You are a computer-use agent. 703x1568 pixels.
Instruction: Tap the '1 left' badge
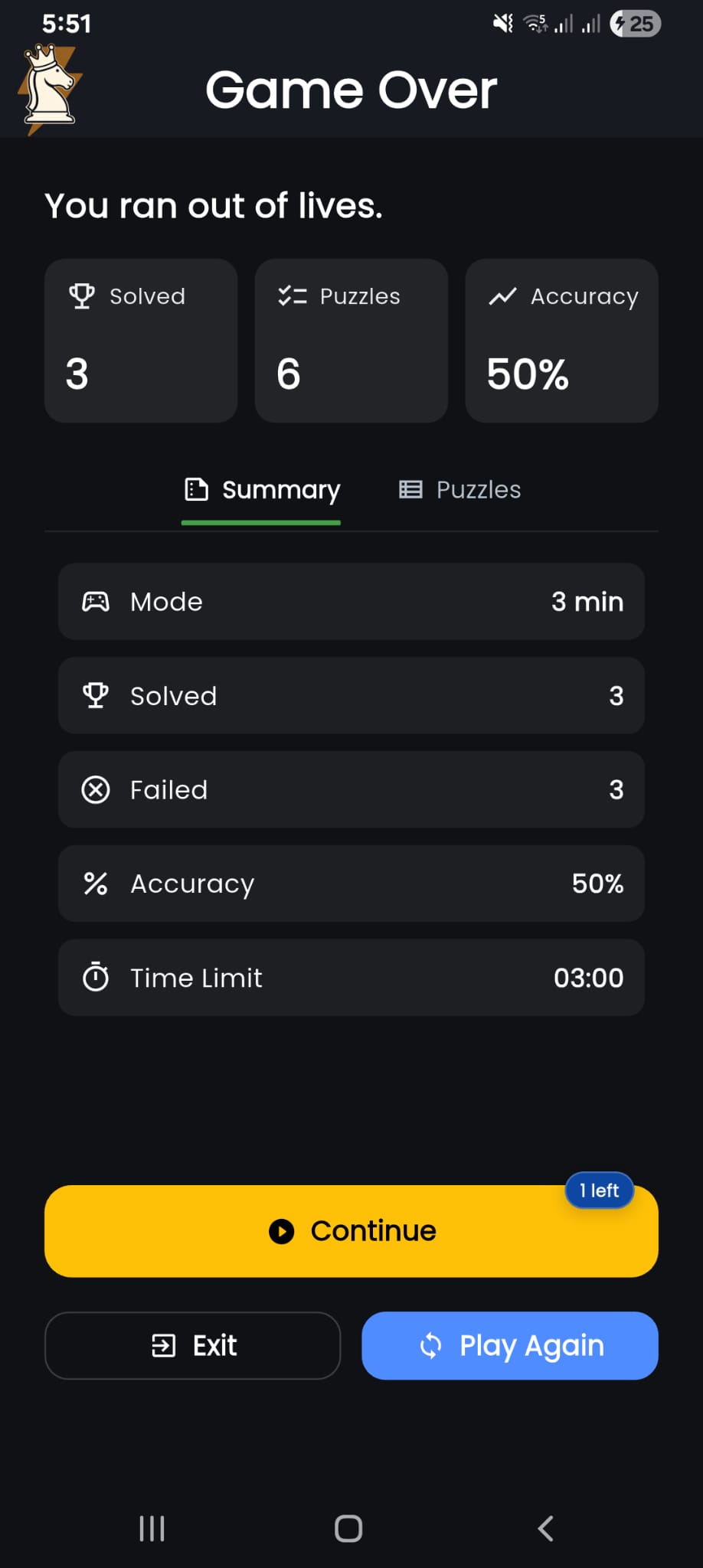pyautogui.click(x=599, y=1191)
